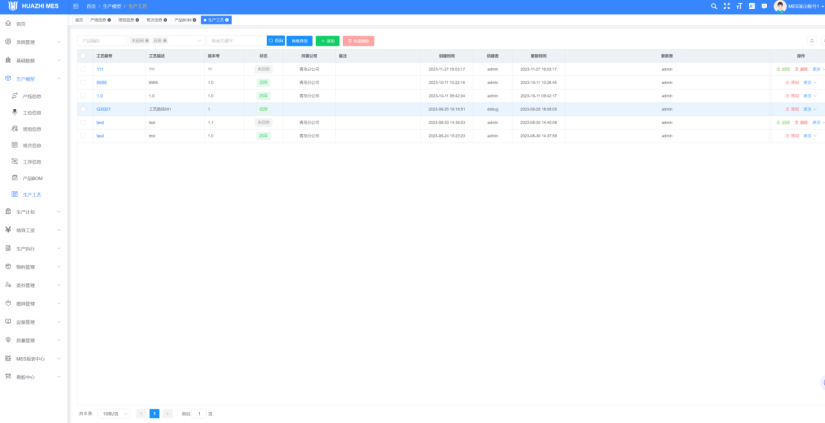Screen dimensions: 825x423
Task: Click the blue 查询 search button
Action: 275,41
